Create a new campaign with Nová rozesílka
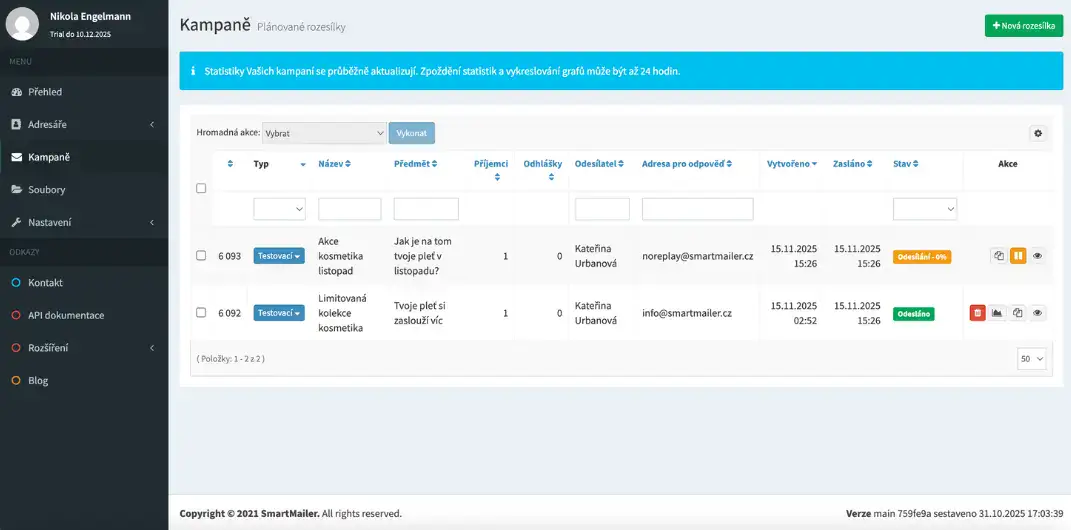Image resolution: width=1071 pixels, height=530 pixels. pyautogui.click(x=1023, y=26)
